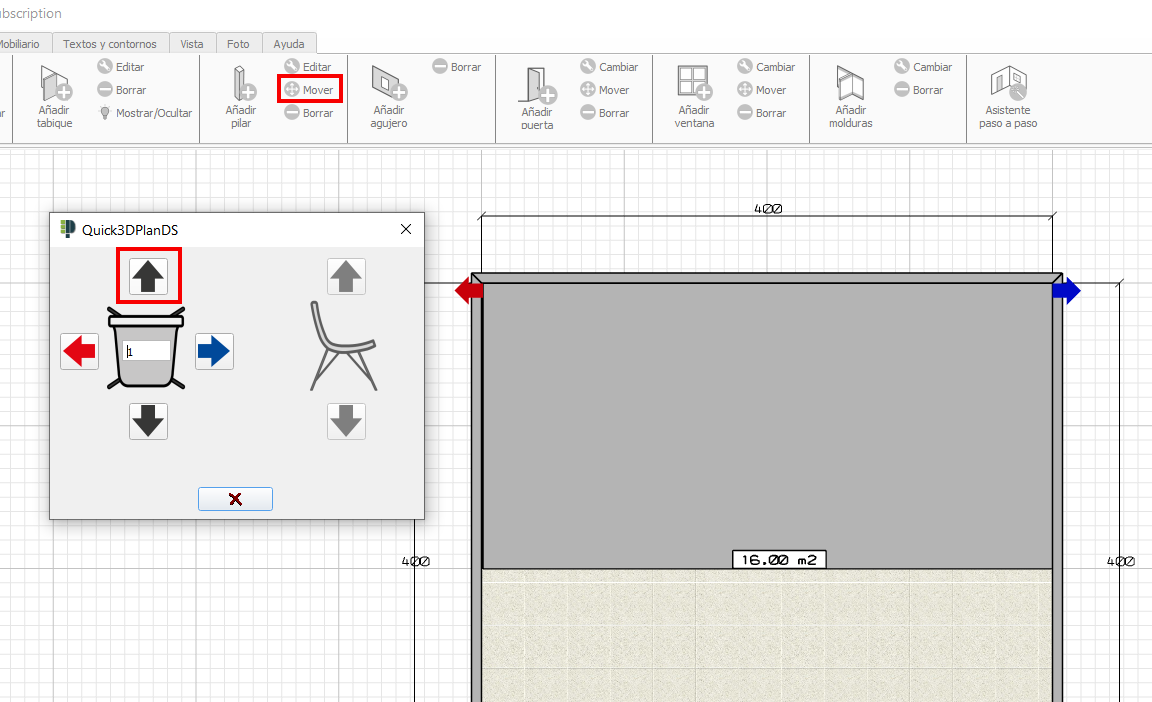Choose Borrar in the tabique group
1152x702 pixels.
point(122,90)
